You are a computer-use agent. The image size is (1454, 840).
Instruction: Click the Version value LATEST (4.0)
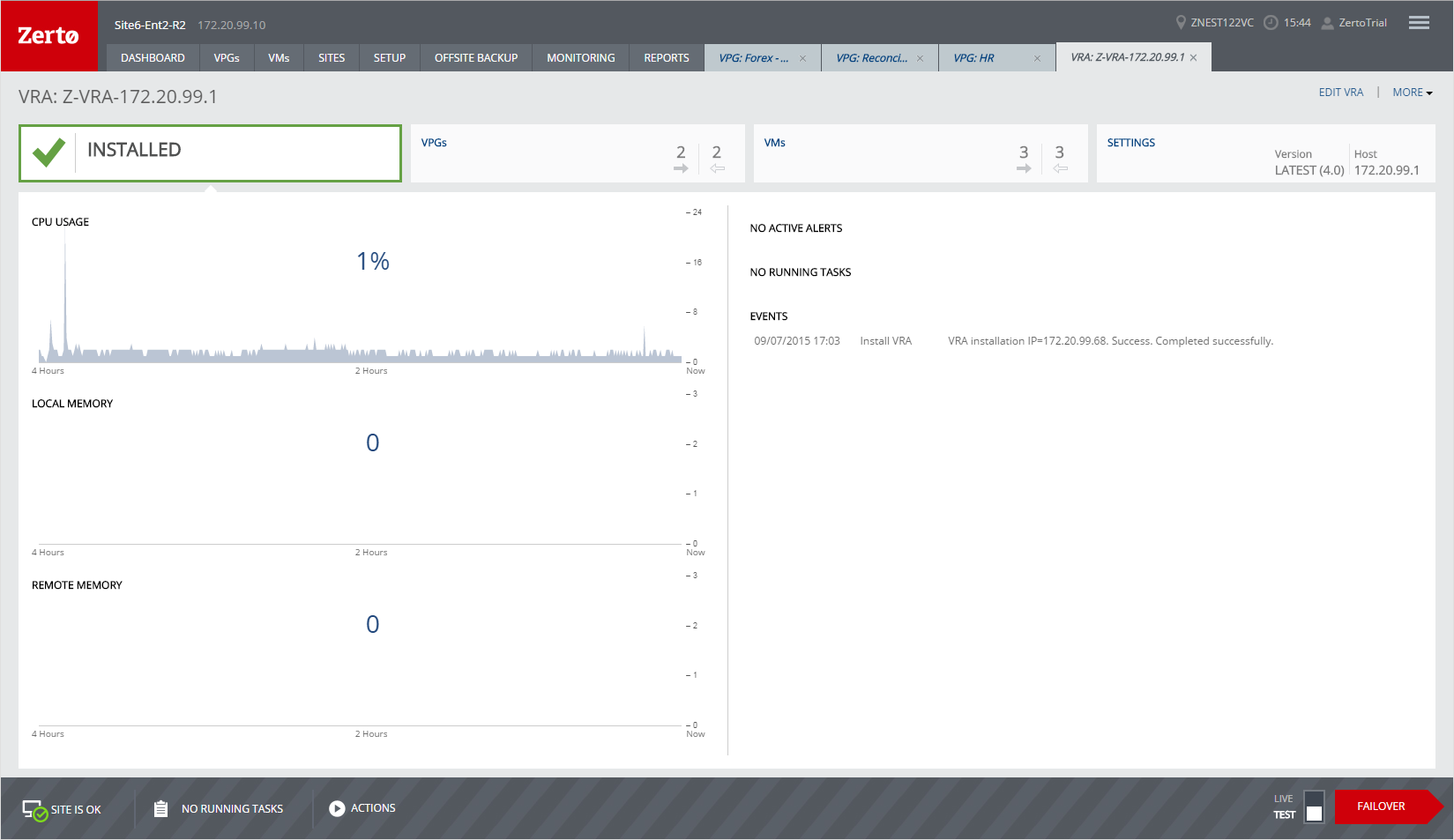click(1309, 170)
